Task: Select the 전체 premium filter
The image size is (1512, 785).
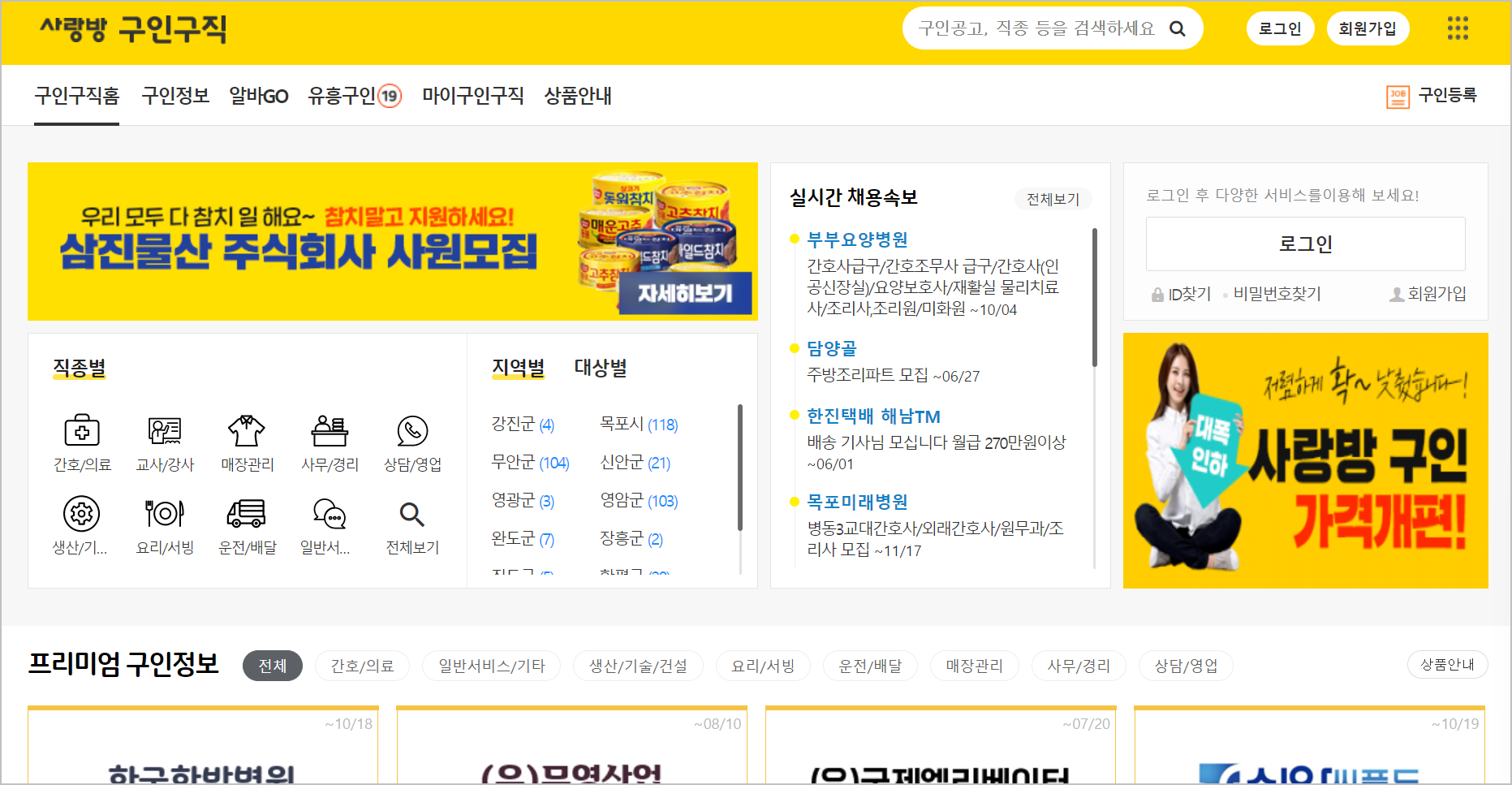Action: (x=273, y=666)
